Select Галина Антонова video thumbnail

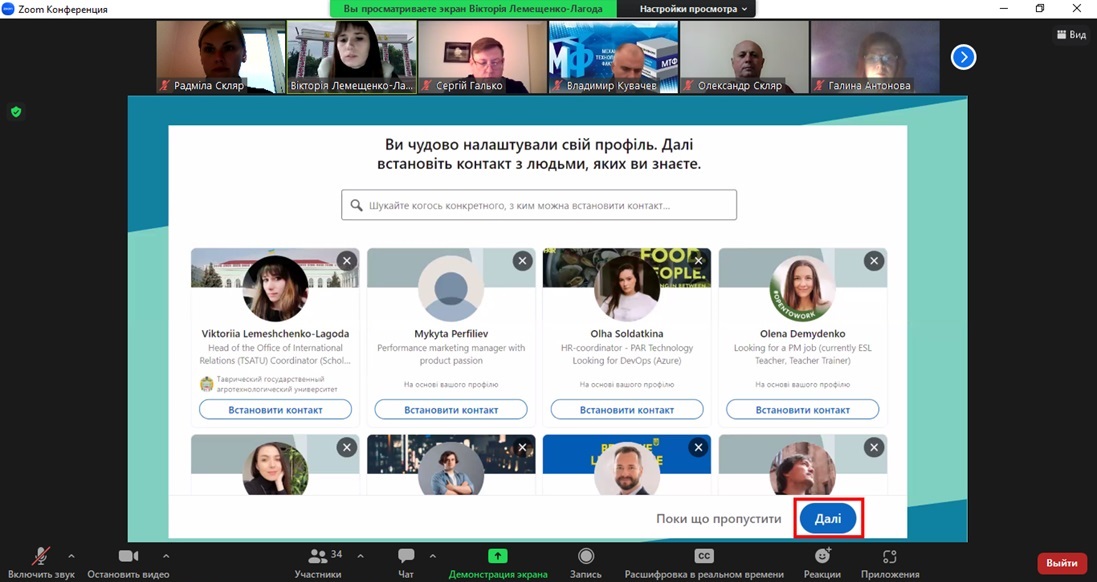[875, 57]
